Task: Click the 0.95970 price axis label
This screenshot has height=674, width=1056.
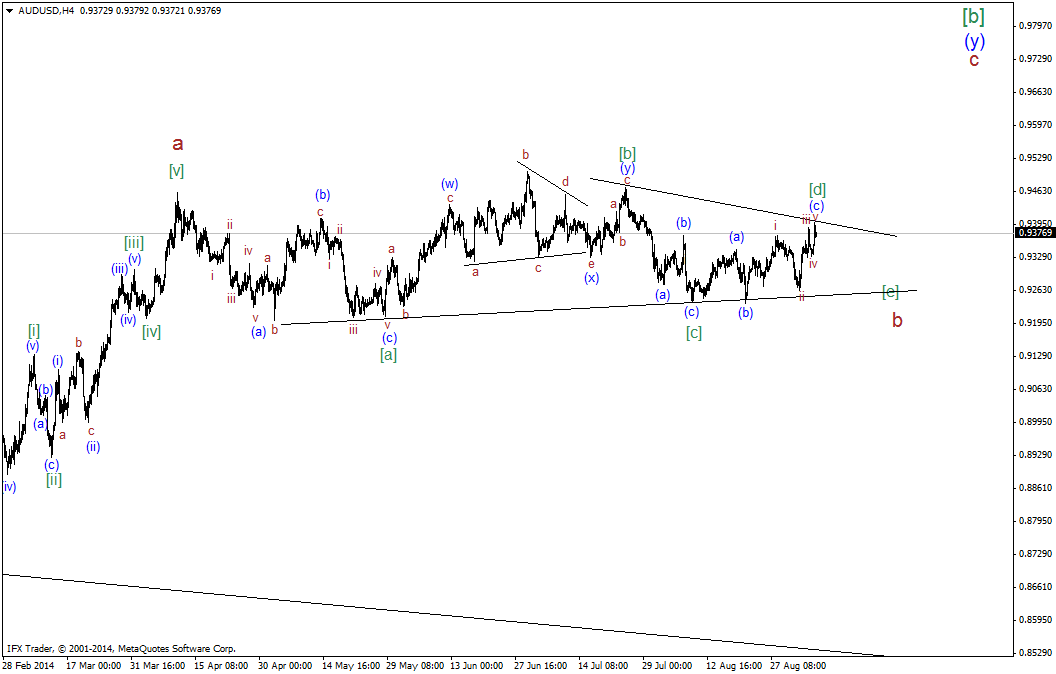Action: pos(1035,125)
